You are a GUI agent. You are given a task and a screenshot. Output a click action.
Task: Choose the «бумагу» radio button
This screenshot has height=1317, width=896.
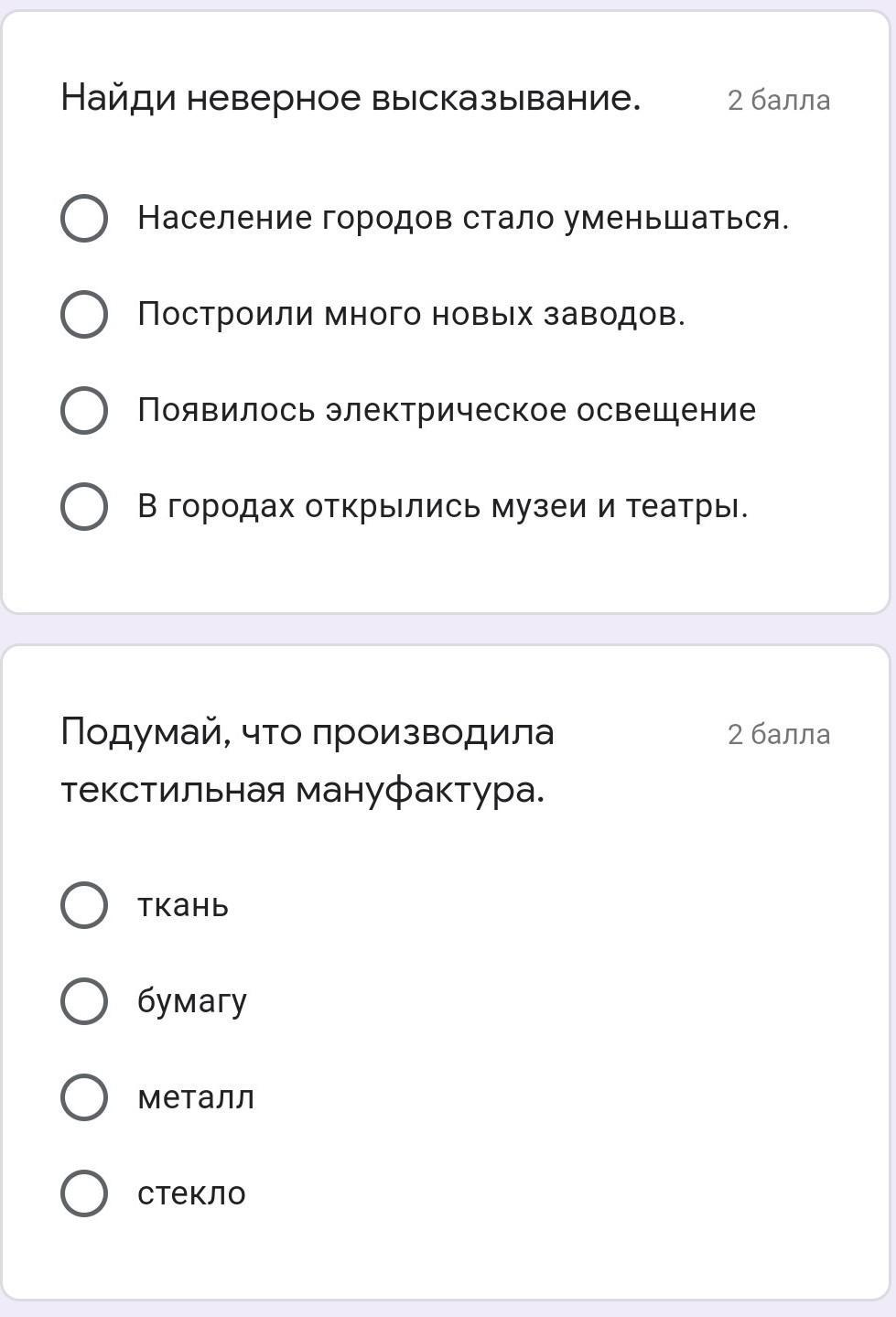pos(84,1001)
